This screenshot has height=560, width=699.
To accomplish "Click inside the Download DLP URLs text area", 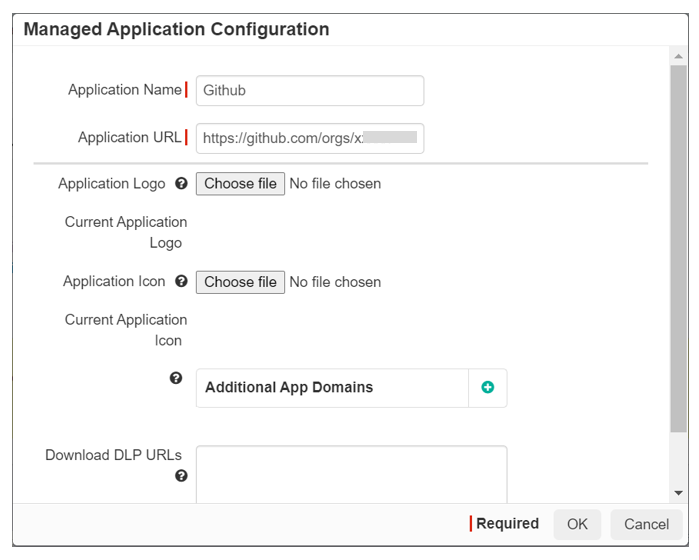I will click(x=351, y=474).
